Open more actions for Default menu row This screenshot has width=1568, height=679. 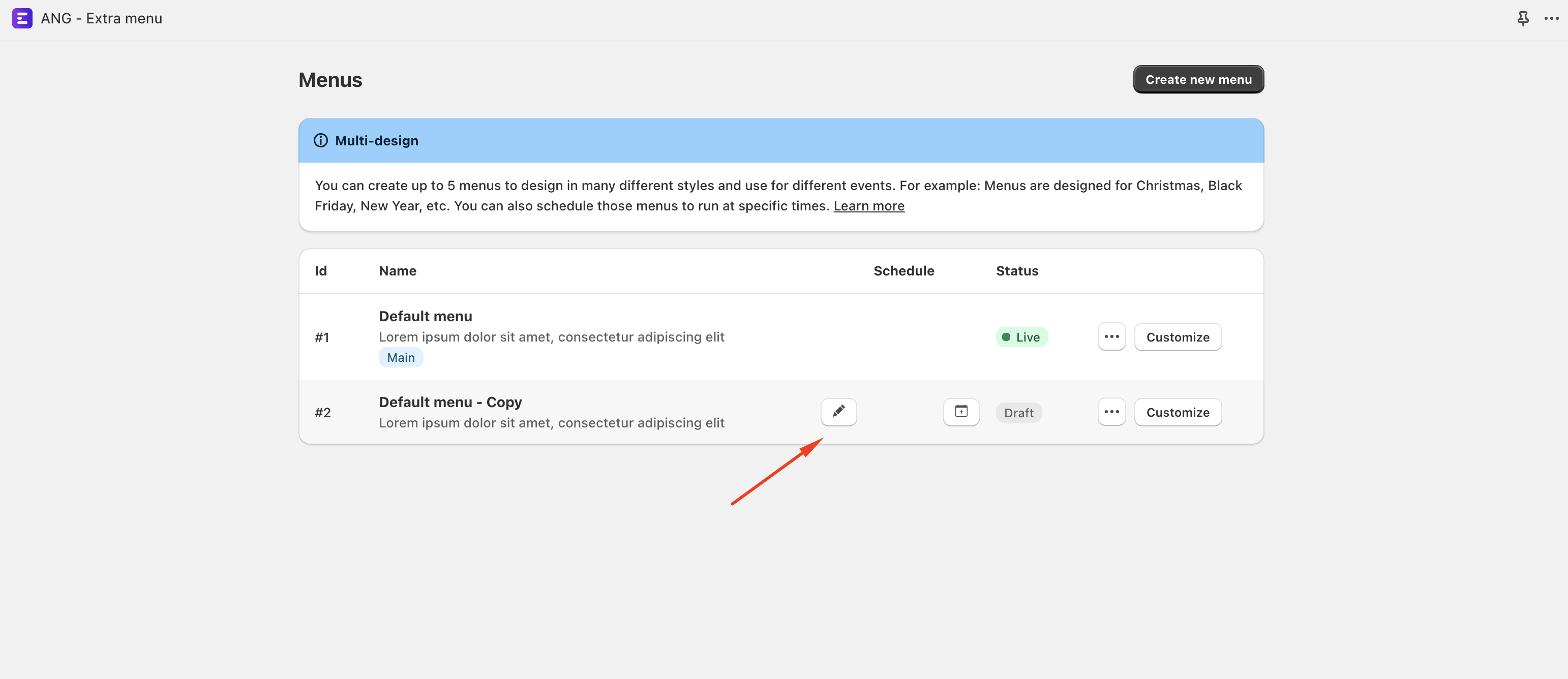pos(1111,337)
